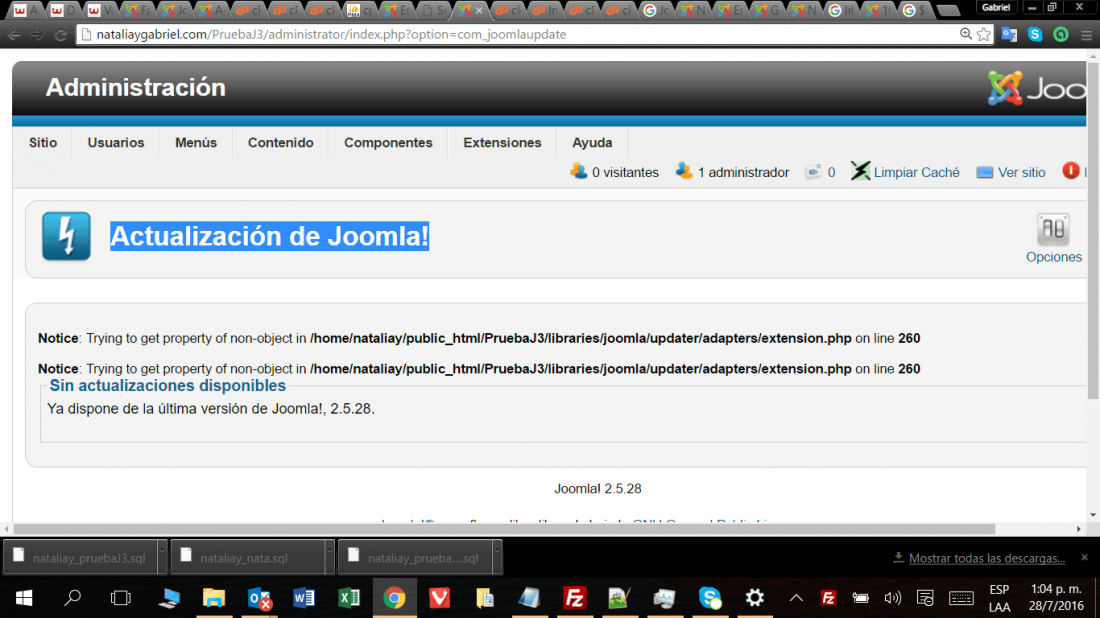
Task: Open Task View in taskbar
Action: [121, 598]
